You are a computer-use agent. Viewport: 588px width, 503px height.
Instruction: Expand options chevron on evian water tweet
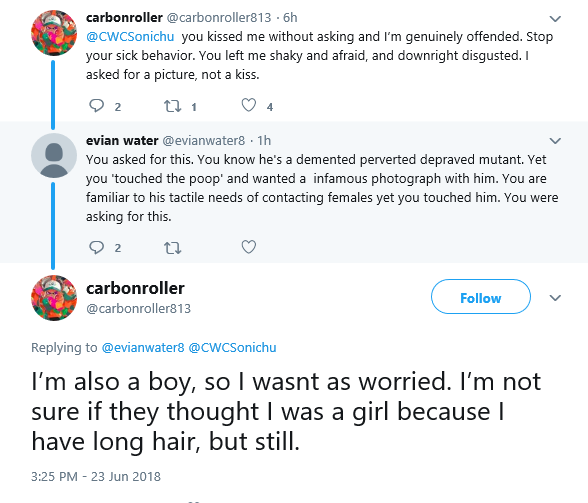coord(555,141)
